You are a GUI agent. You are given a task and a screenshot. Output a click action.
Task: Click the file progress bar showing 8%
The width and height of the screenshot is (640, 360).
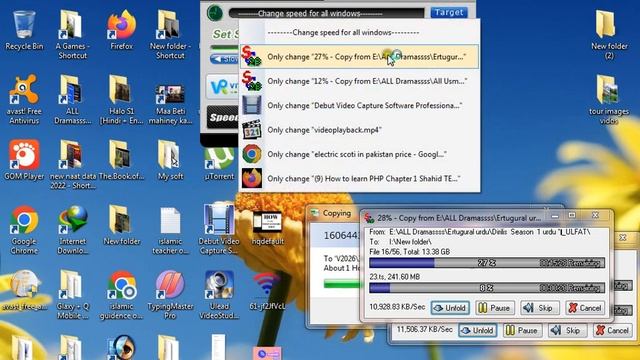click(487, 288)
